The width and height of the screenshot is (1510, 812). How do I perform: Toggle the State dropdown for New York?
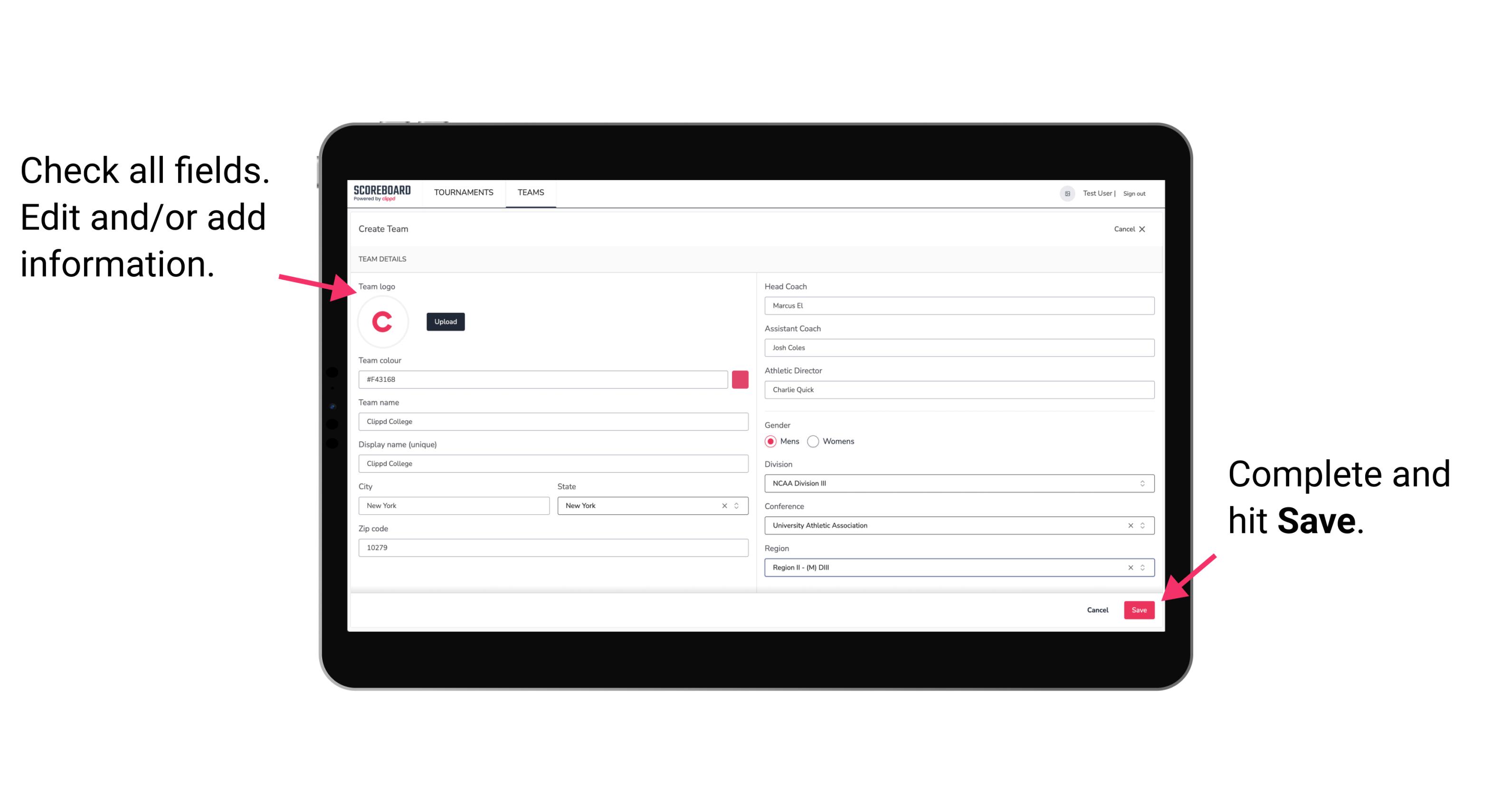pos(737,505)
